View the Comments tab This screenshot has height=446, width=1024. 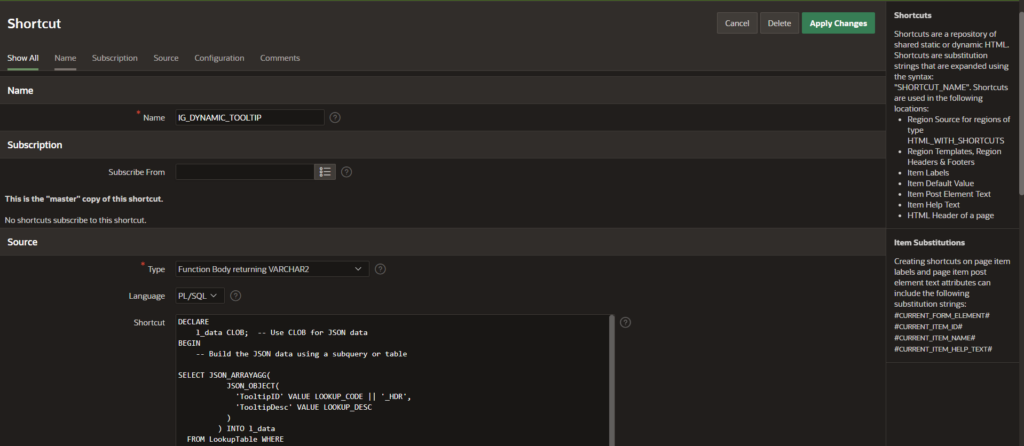(x=280, y=58)
